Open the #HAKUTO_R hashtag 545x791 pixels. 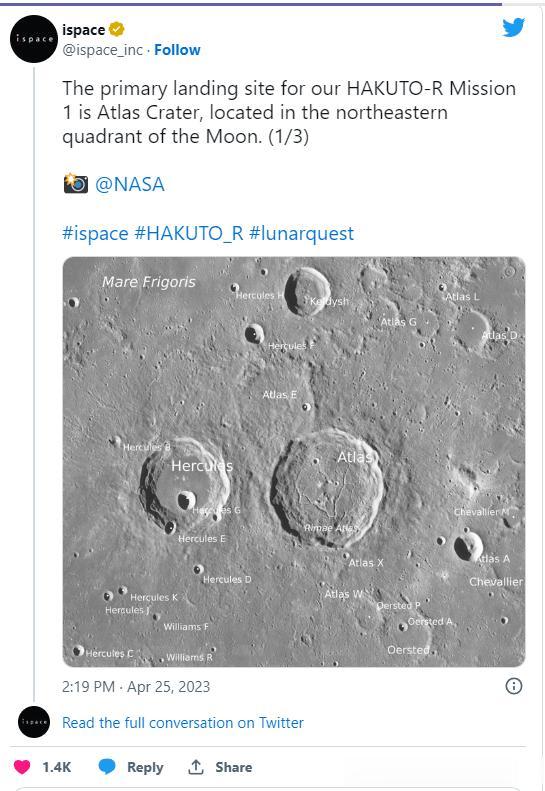pos(189,234)
